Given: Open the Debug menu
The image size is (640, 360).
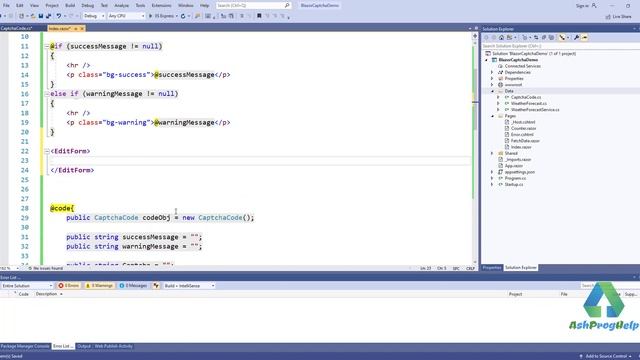Looking at the screenshot, I should click(87, 6).
